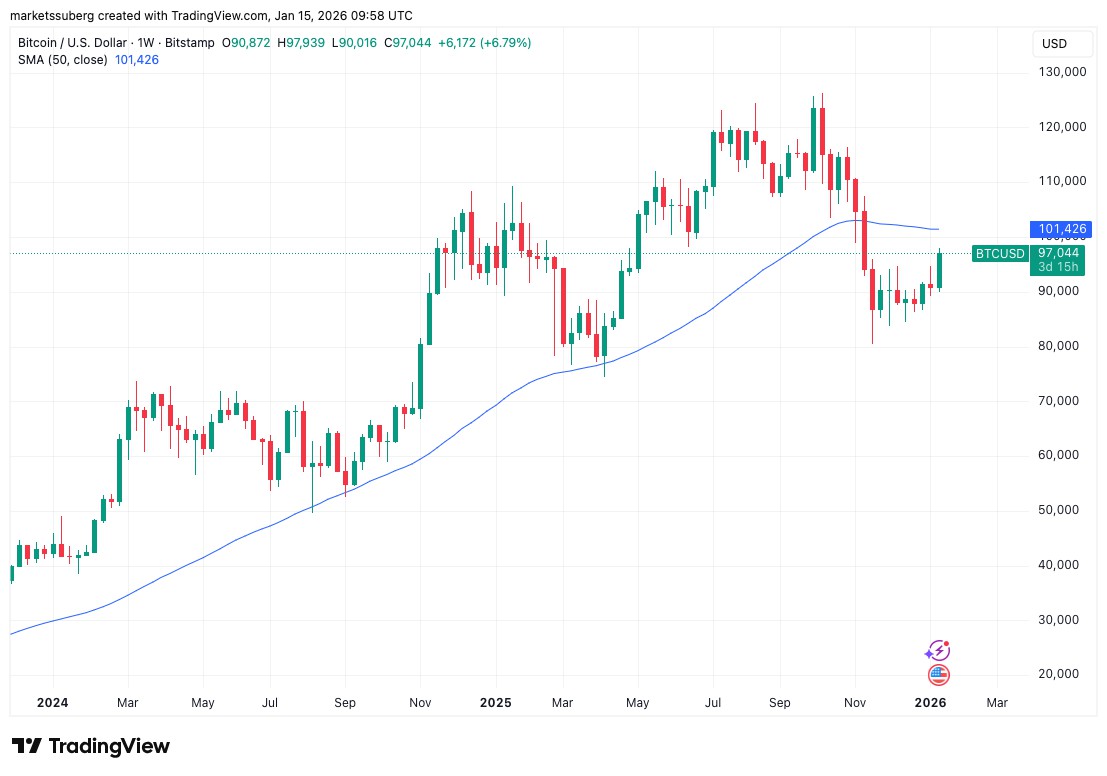Click the purple lightning event icon

pyautogui.click(x=938, y=650)
